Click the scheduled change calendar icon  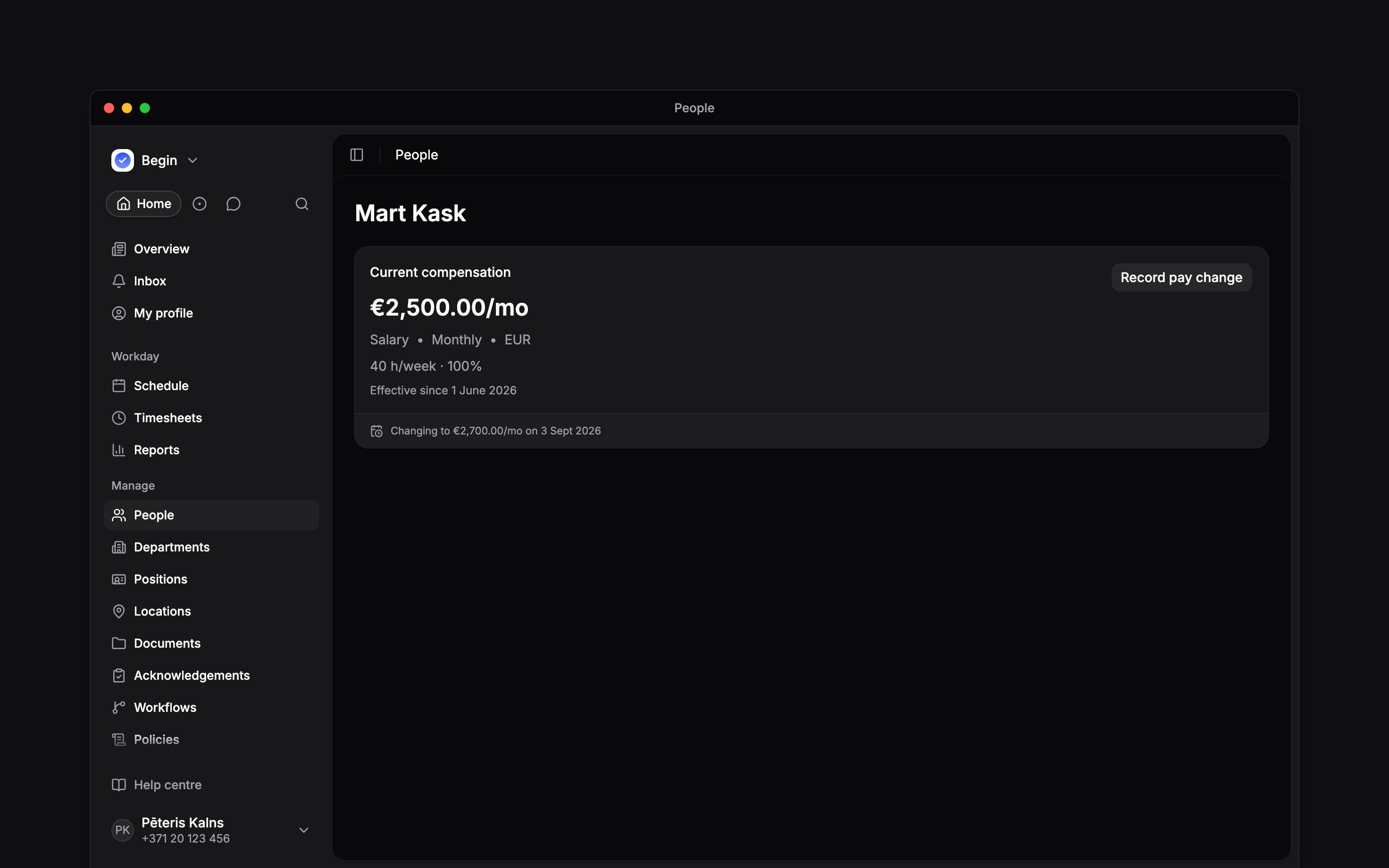point(377,431)
